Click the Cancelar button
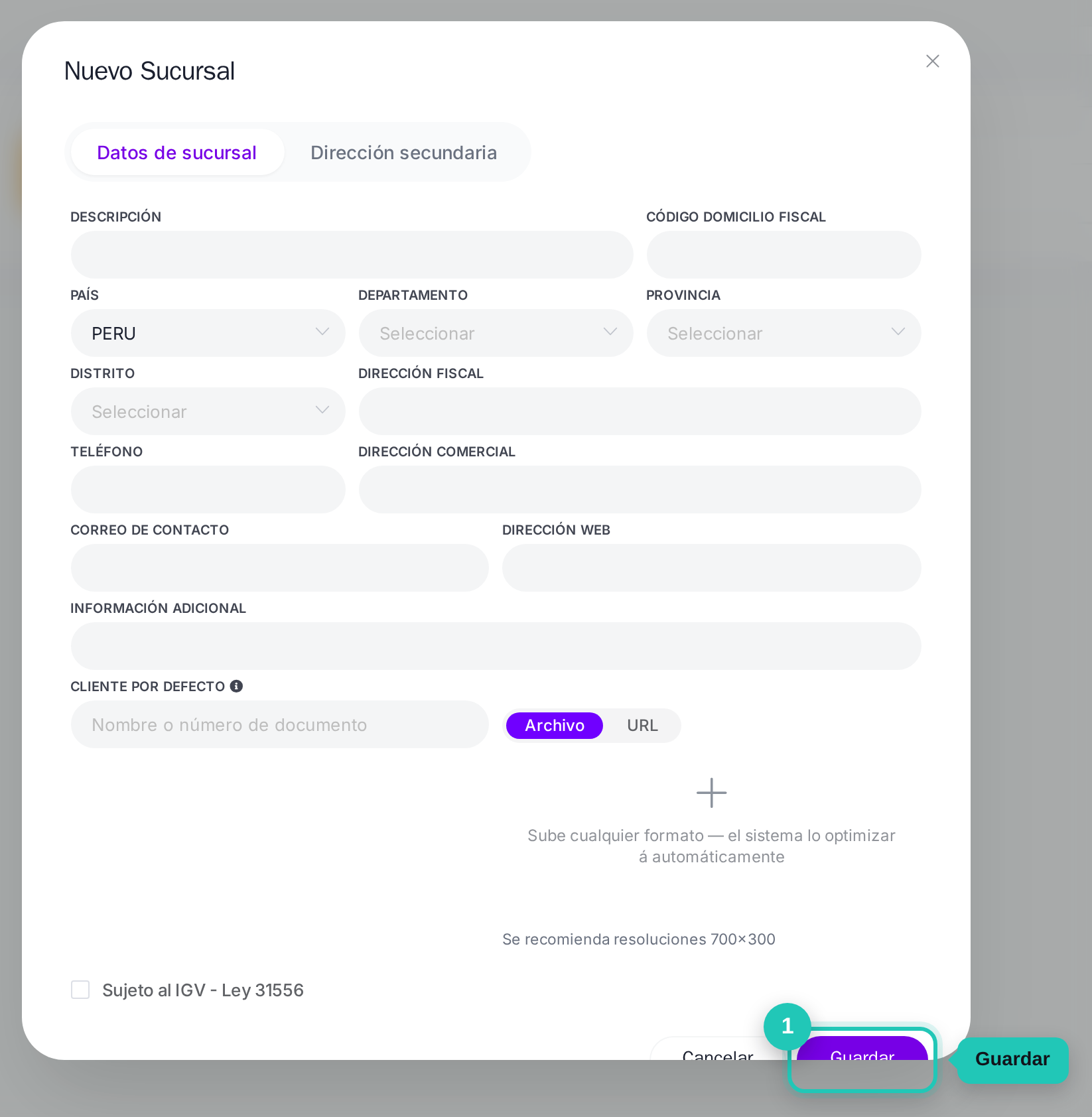The image size is (1092, 1117). (x=717, y=1049)
